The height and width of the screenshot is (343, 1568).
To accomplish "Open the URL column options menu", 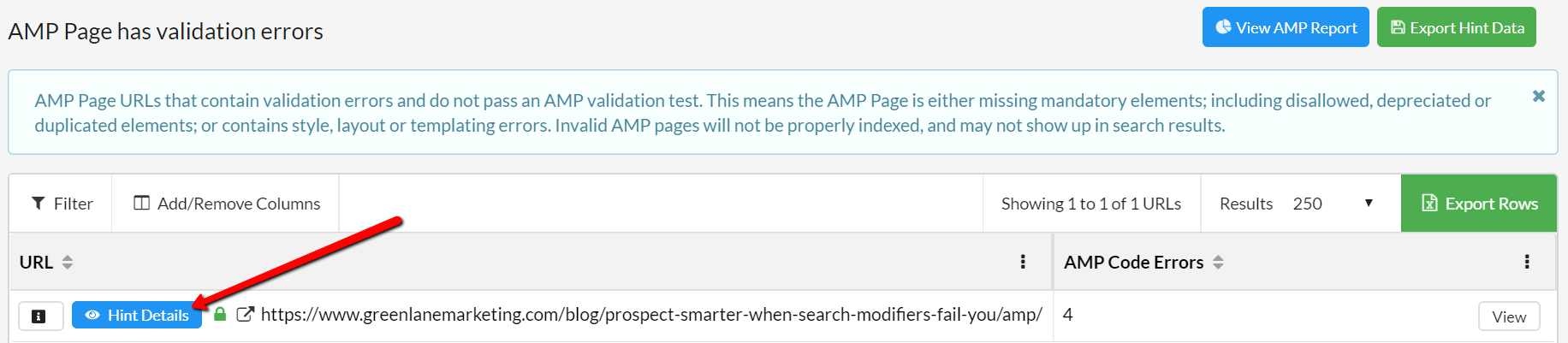I will (x=1023, y=262).
